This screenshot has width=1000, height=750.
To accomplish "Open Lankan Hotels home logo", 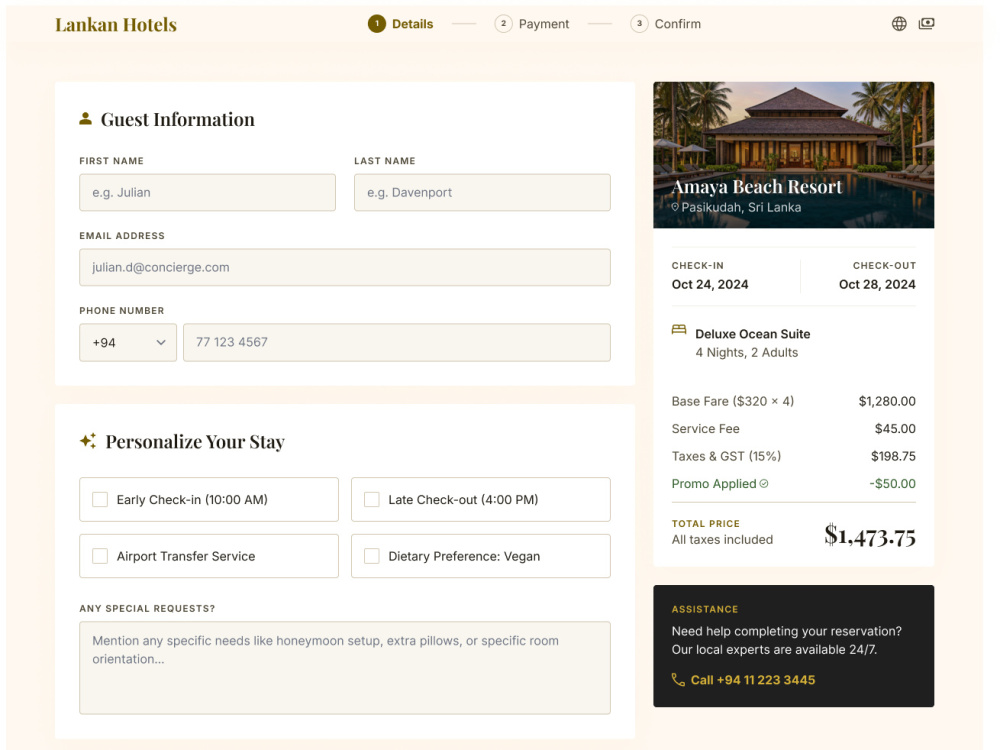I will (116, 24).
